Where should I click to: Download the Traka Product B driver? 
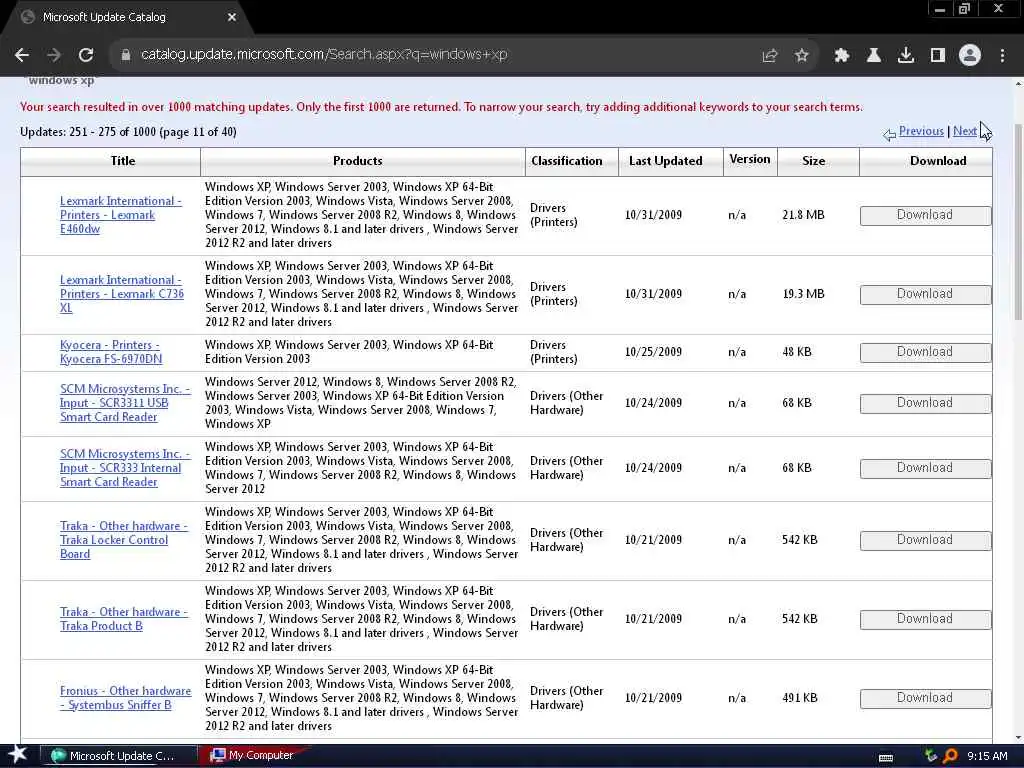925,620
